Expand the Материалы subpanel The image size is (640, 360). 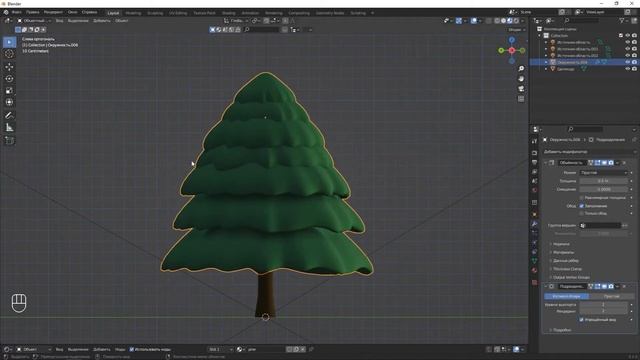coord(563,252)
